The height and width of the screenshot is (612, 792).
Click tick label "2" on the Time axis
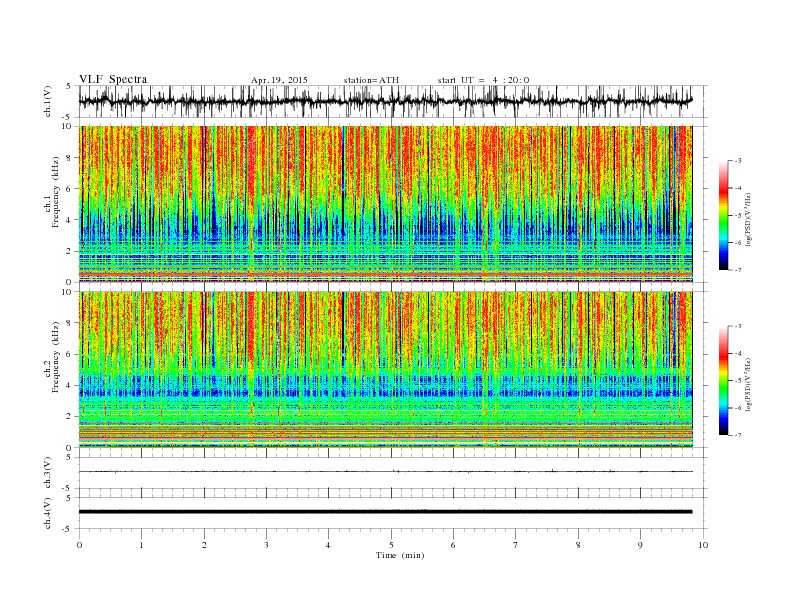coord(204,545)
